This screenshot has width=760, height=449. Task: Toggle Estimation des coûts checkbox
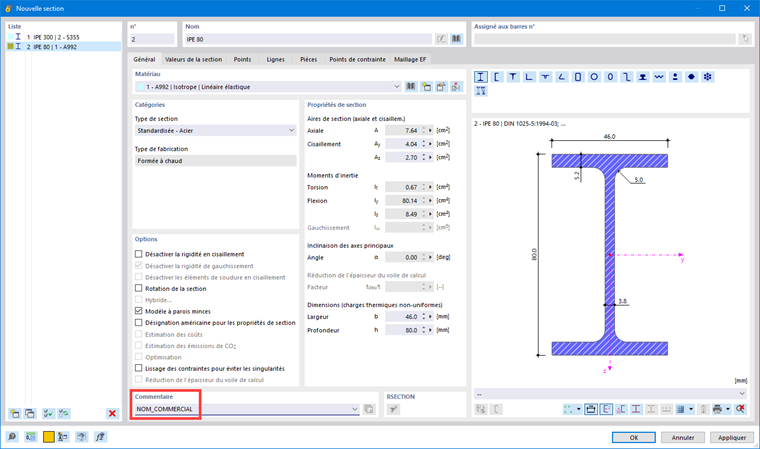click(x=139, y=334)
